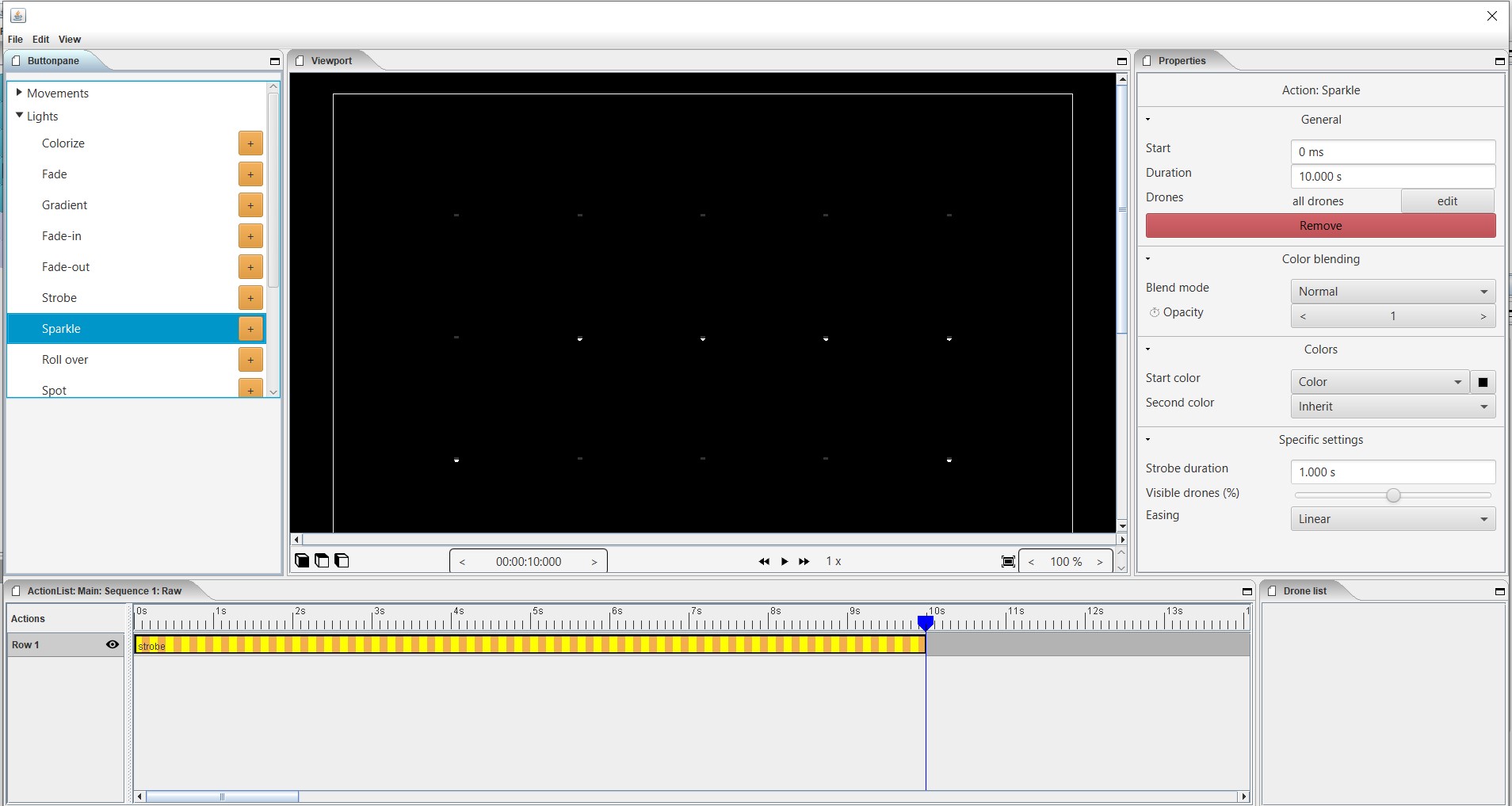Click the Java application icon in title bar

click(18, 15)
